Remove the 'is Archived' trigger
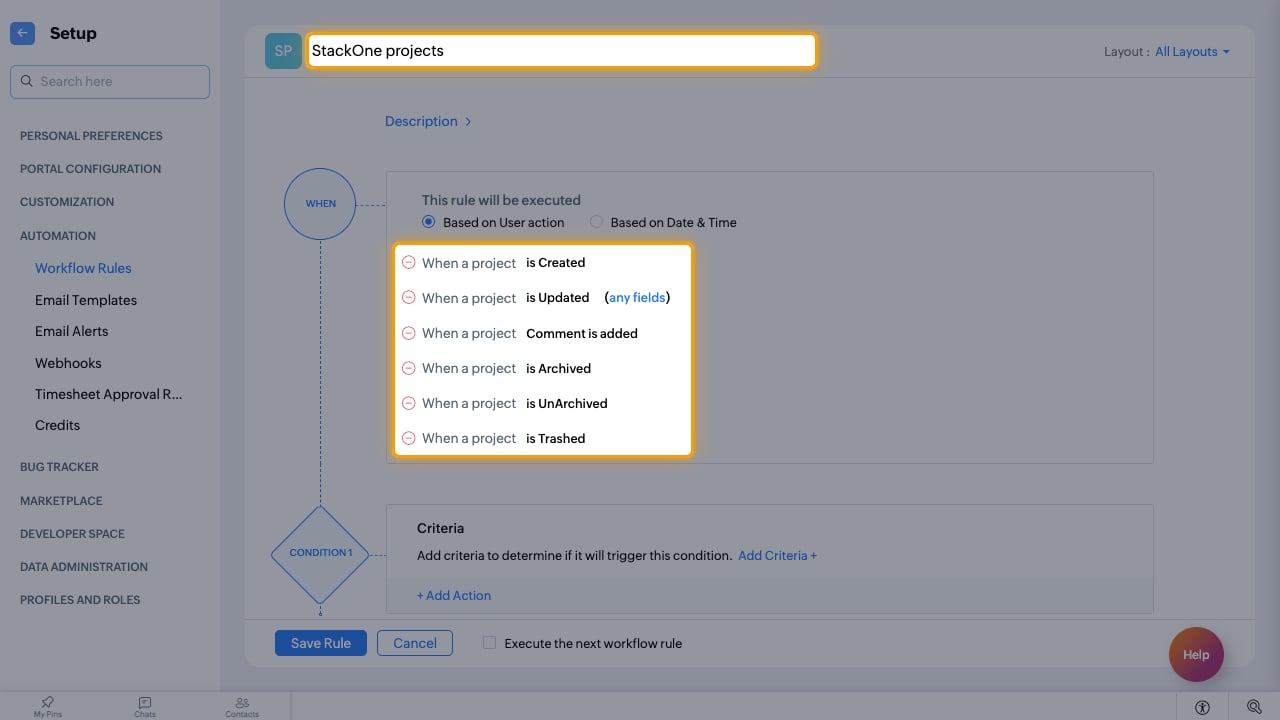The height and width of the screenshot is (720, 1280). pyautogui.click(x=408, y=368)
